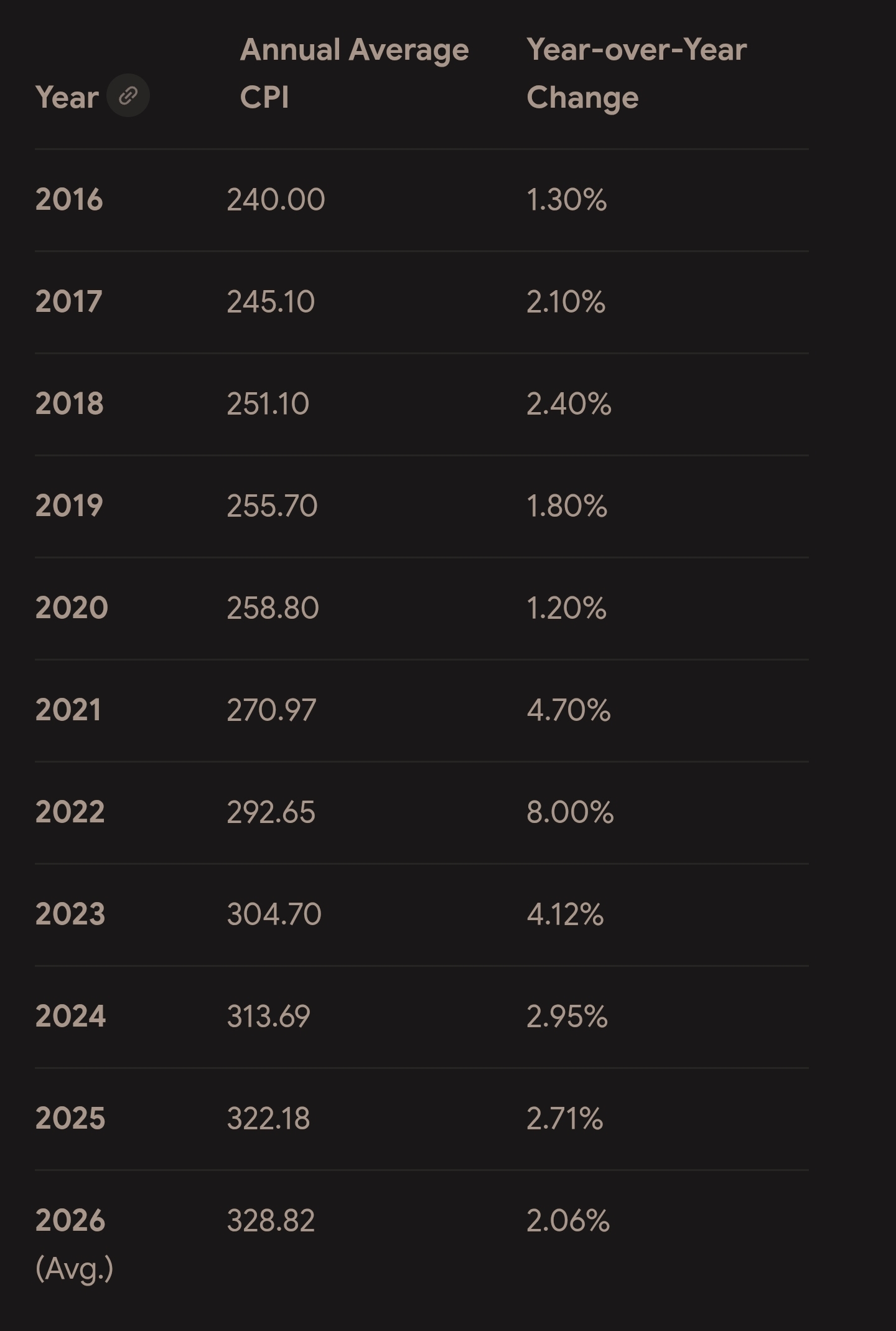Select the 2.10% change for 2017
The width and height of the screenshot is (896, 1331).
pos(566,302)
